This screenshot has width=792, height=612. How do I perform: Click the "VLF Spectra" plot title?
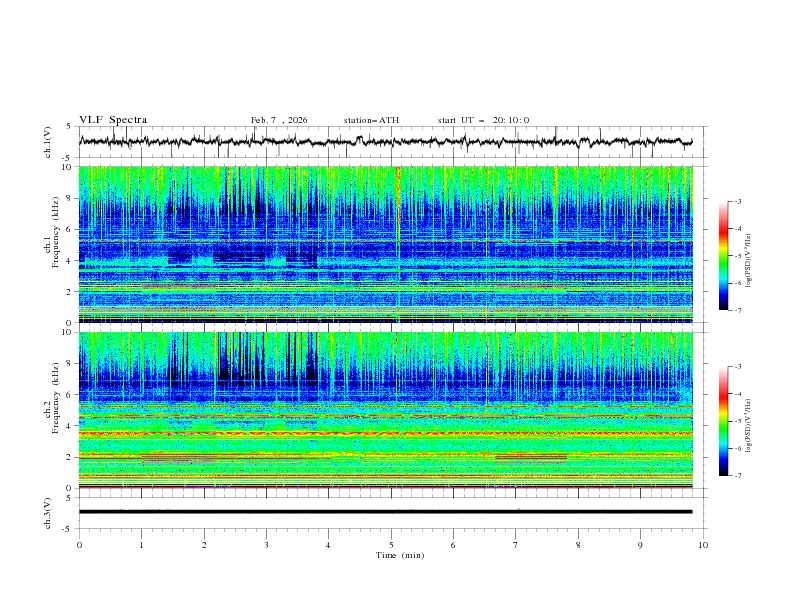tap(113, 120)
